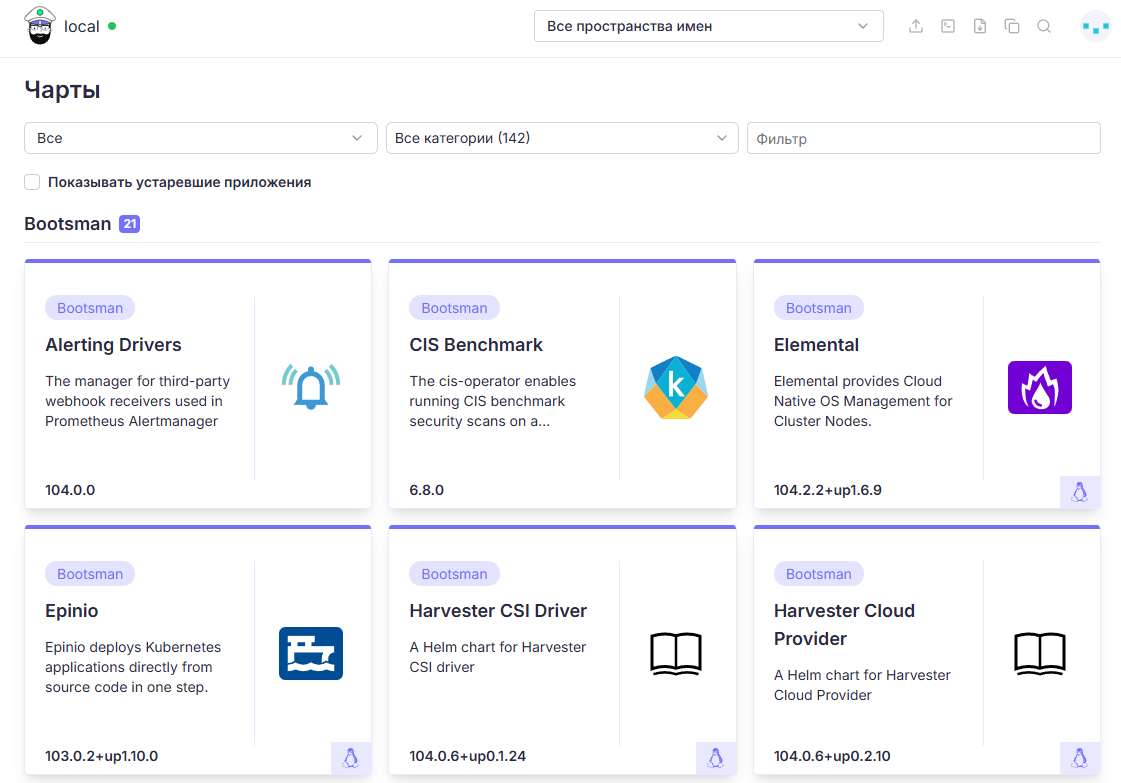Click the 'Фильтр' filter input field
This screenshot has height=783, width=1121.
[924, 138]
